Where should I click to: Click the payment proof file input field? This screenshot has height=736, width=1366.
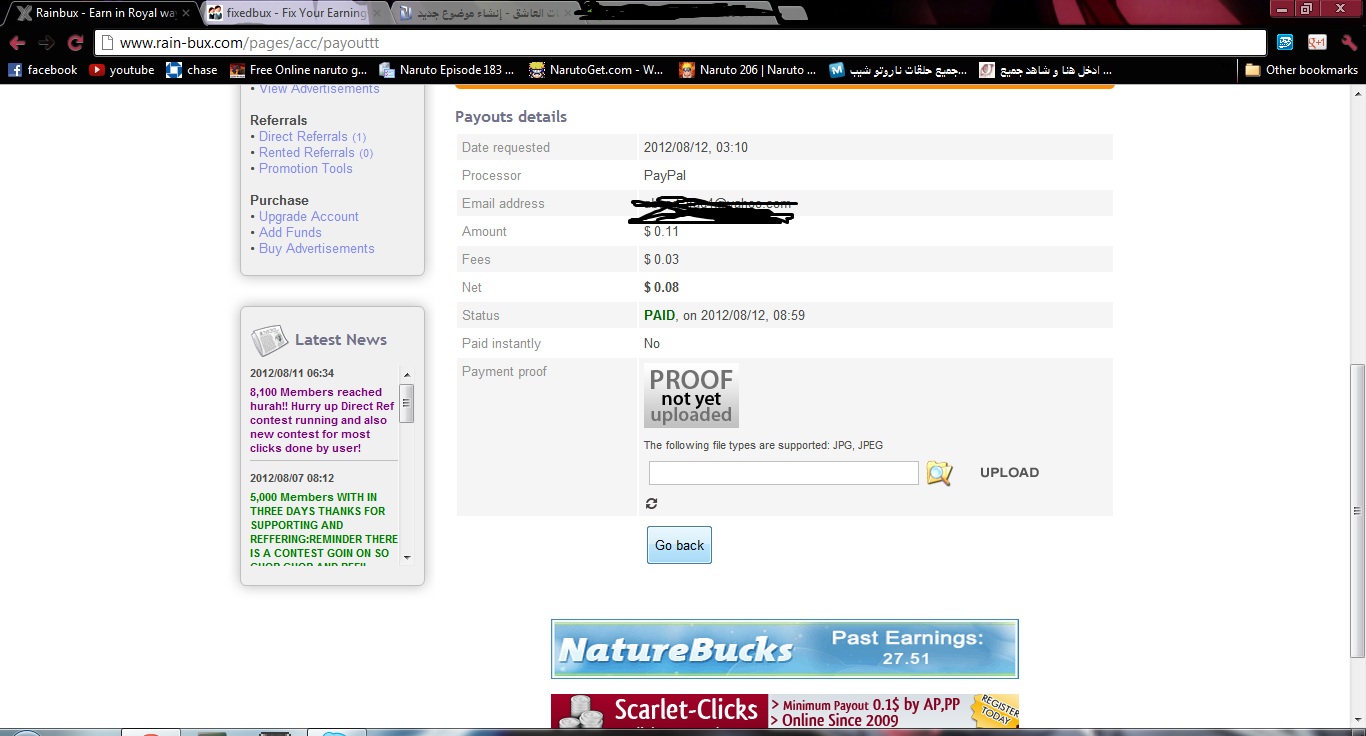click(x=783, y=473)
